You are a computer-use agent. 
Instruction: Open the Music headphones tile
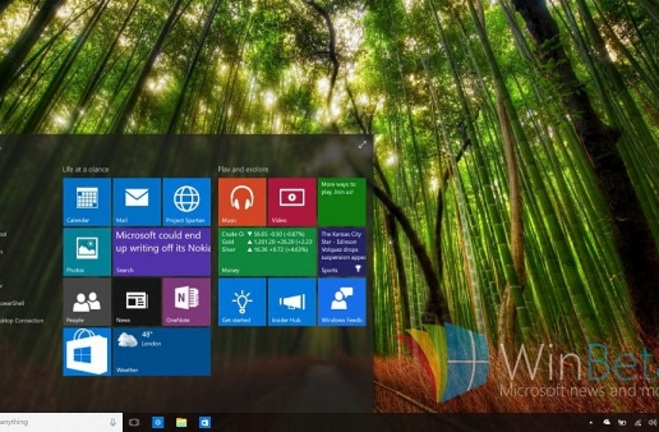242,202
